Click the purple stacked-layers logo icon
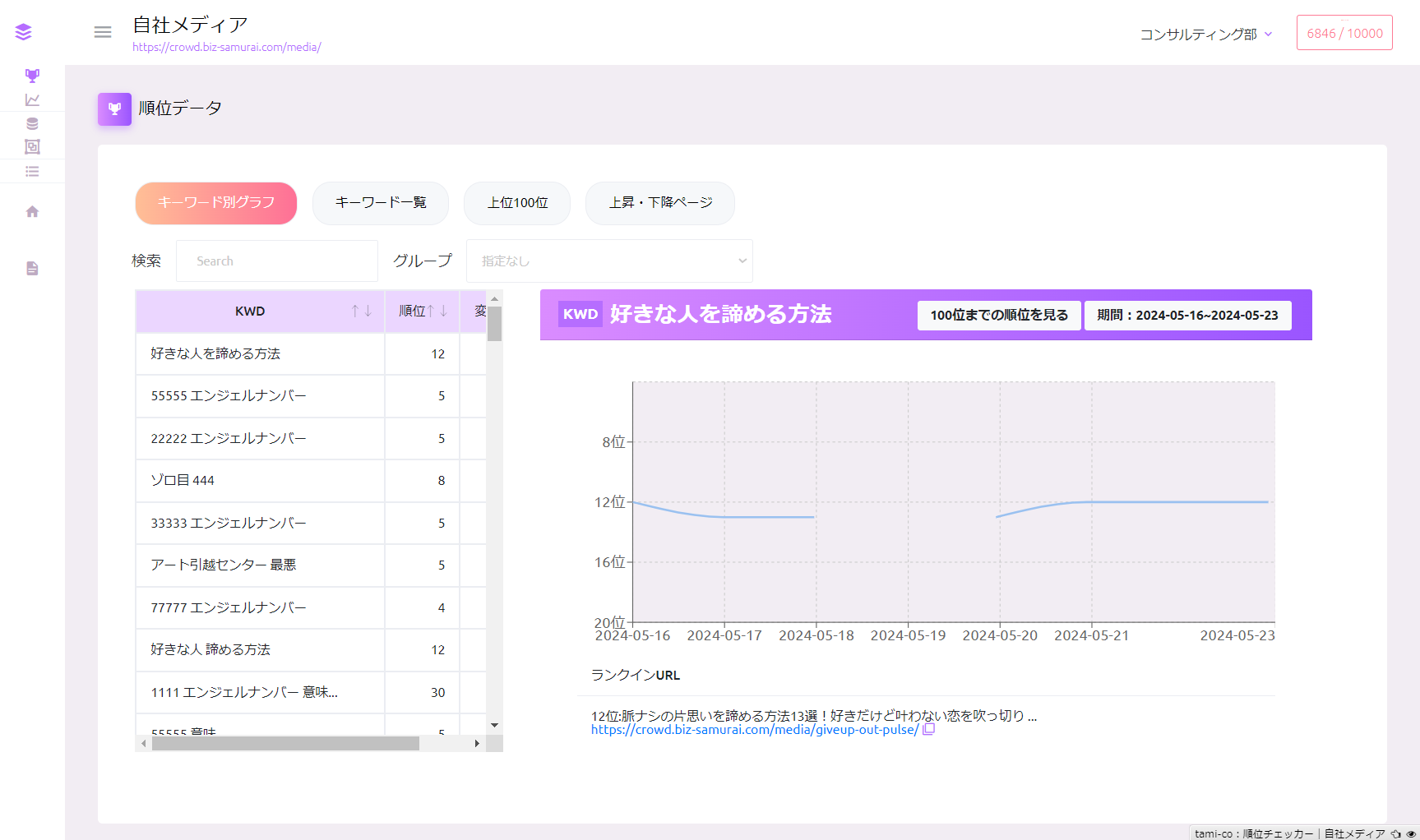Screen dimensions: 1420x840 [x=23, y=32]
